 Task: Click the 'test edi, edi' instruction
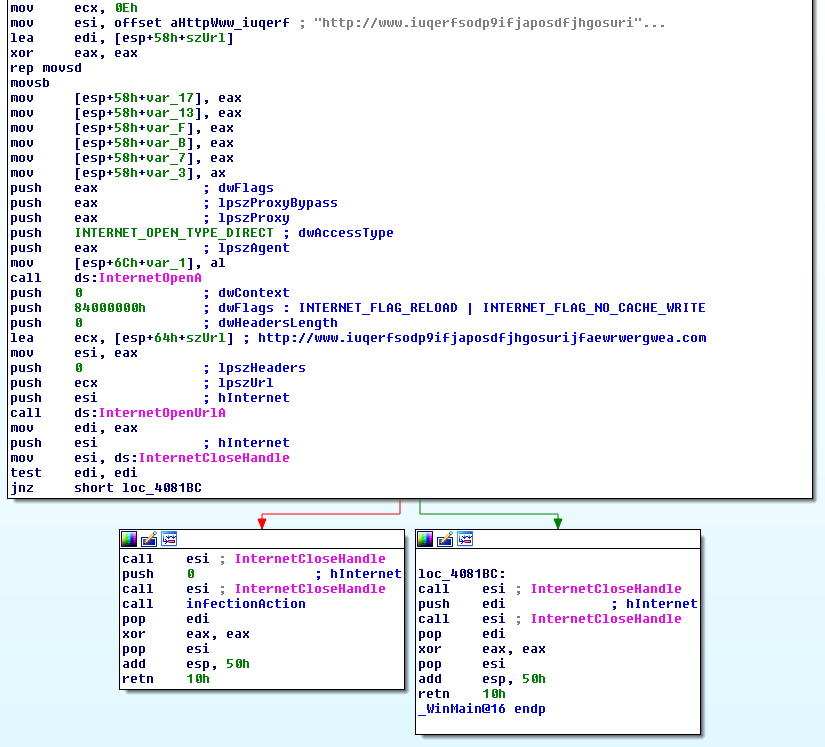pos(74,473)
